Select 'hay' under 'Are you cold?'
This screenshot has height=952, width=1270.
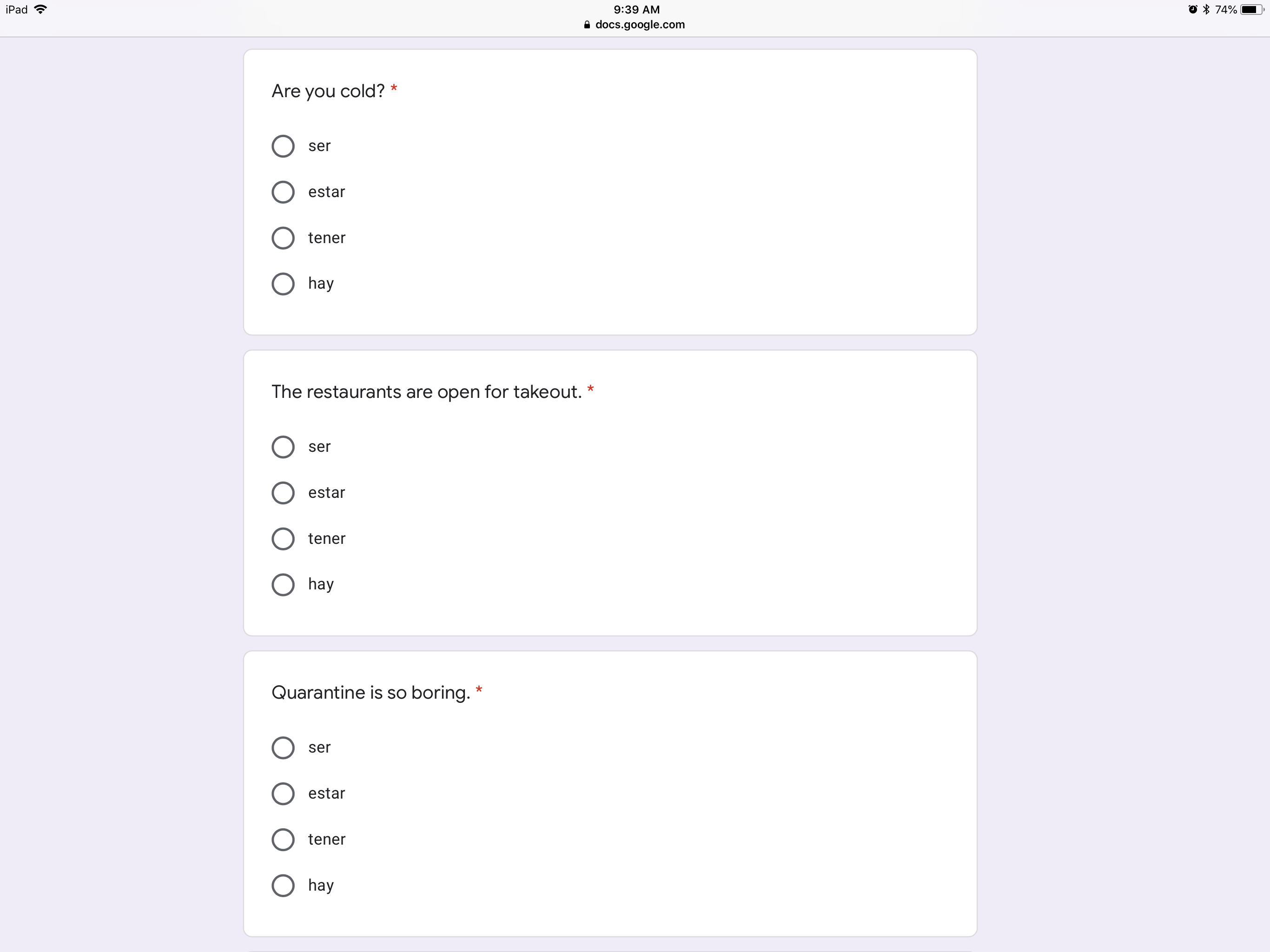283,284
